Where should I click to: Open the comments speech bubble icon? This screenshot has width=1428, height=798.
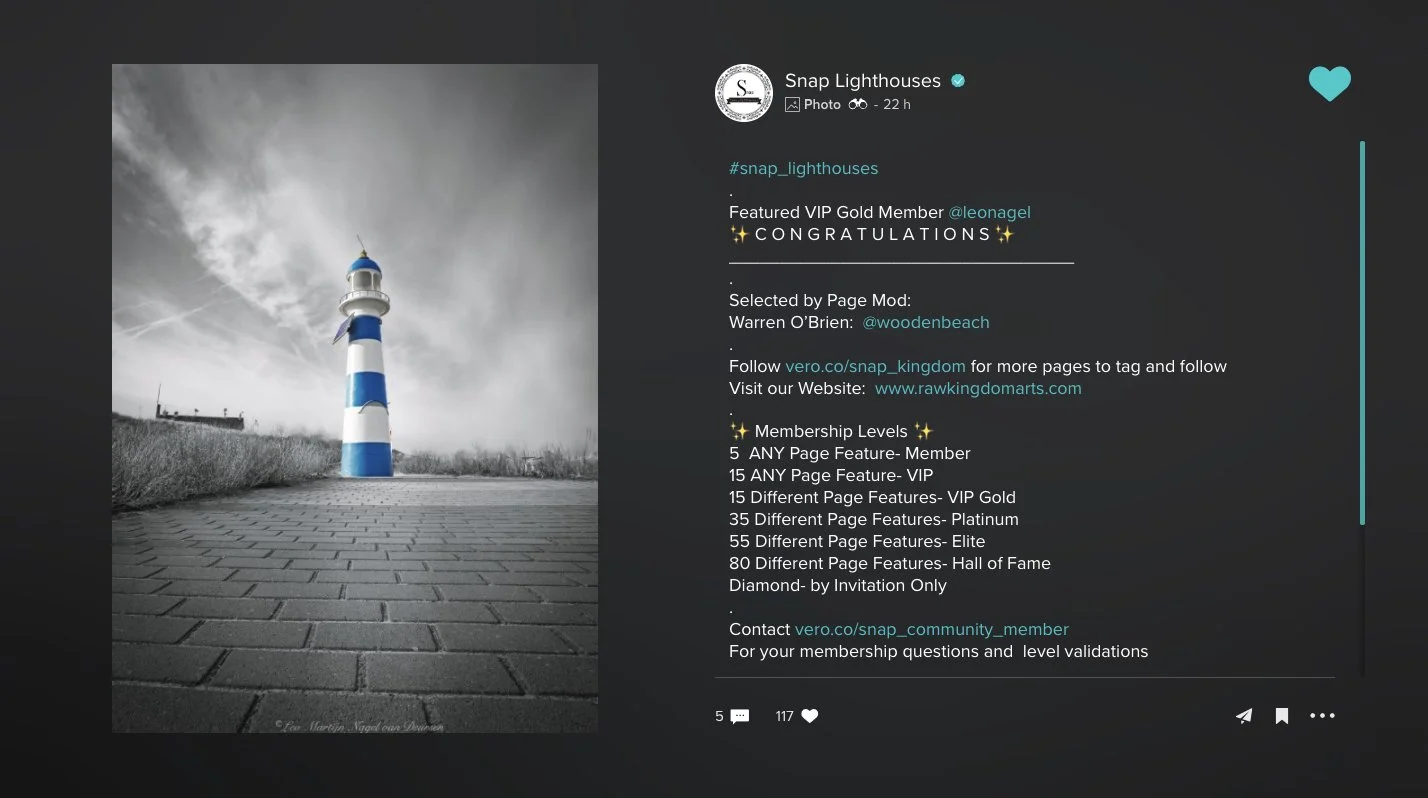click(740, 716)
